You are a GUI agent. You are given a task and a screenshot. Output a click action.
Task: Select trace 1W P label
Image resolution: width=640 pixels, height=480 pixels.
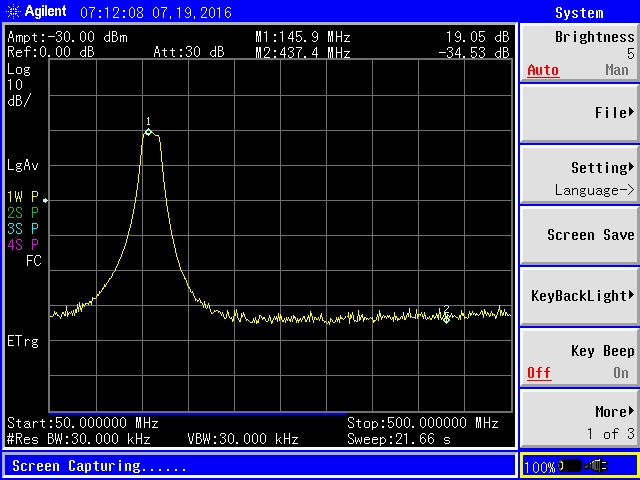(22, 196)
